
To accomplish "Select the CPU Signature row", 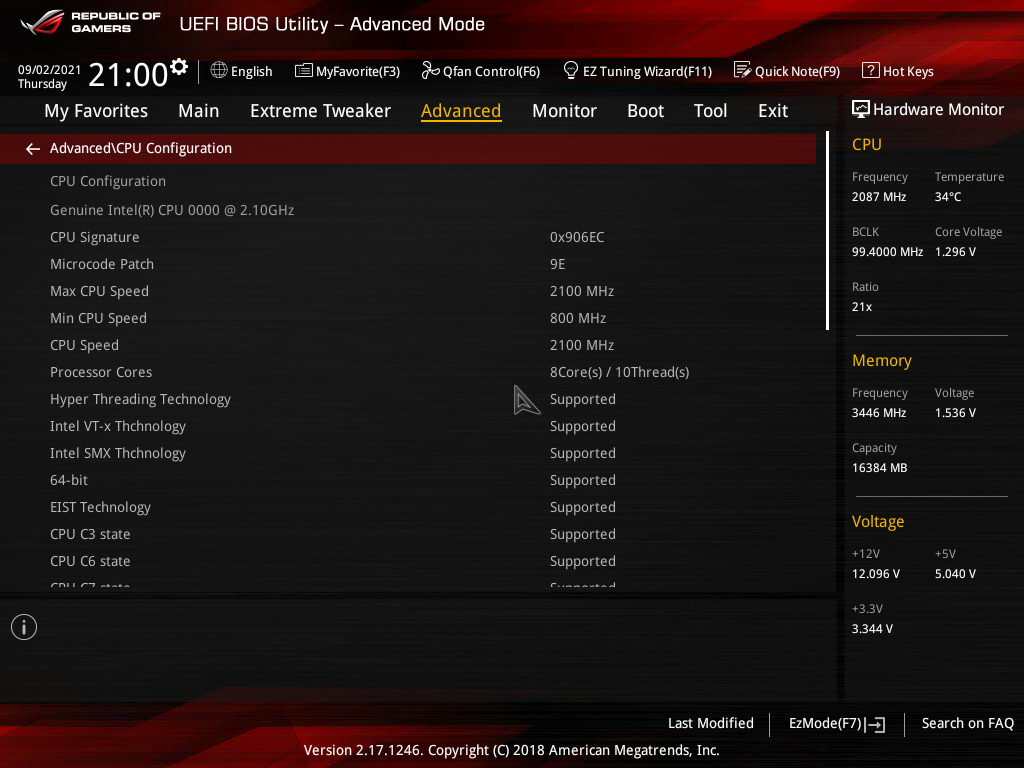I will point(408,237).
